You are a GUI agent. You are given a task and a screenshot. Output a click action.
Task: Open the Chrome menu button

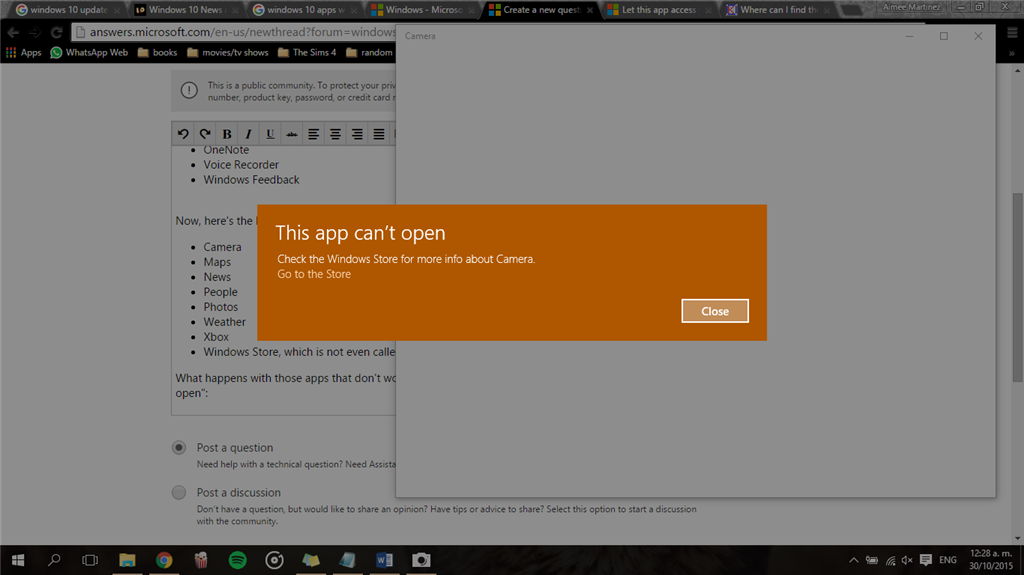pos(1012,32)
